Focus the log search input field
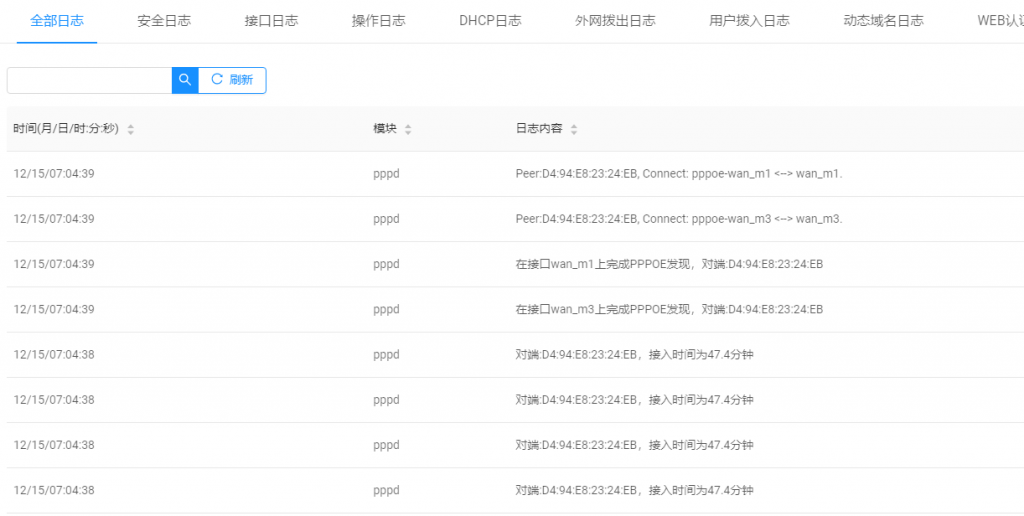 [x=89, y=80]
